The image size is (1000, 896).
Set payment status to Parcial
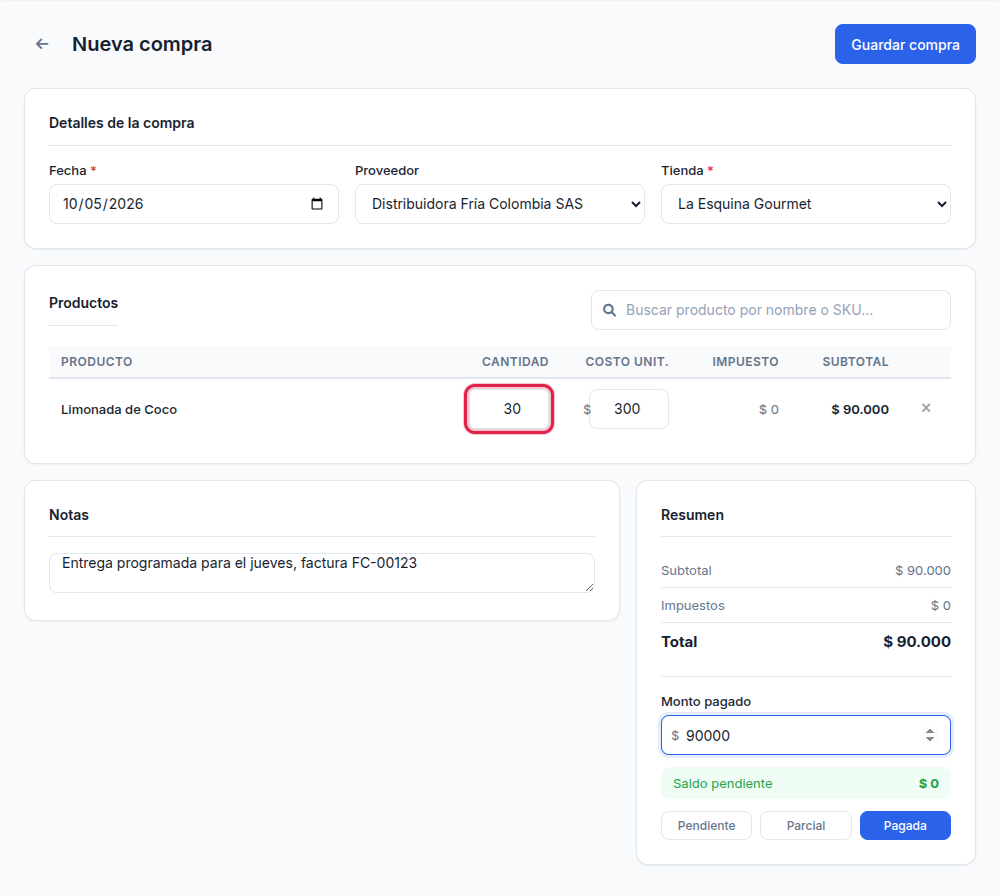805,825
